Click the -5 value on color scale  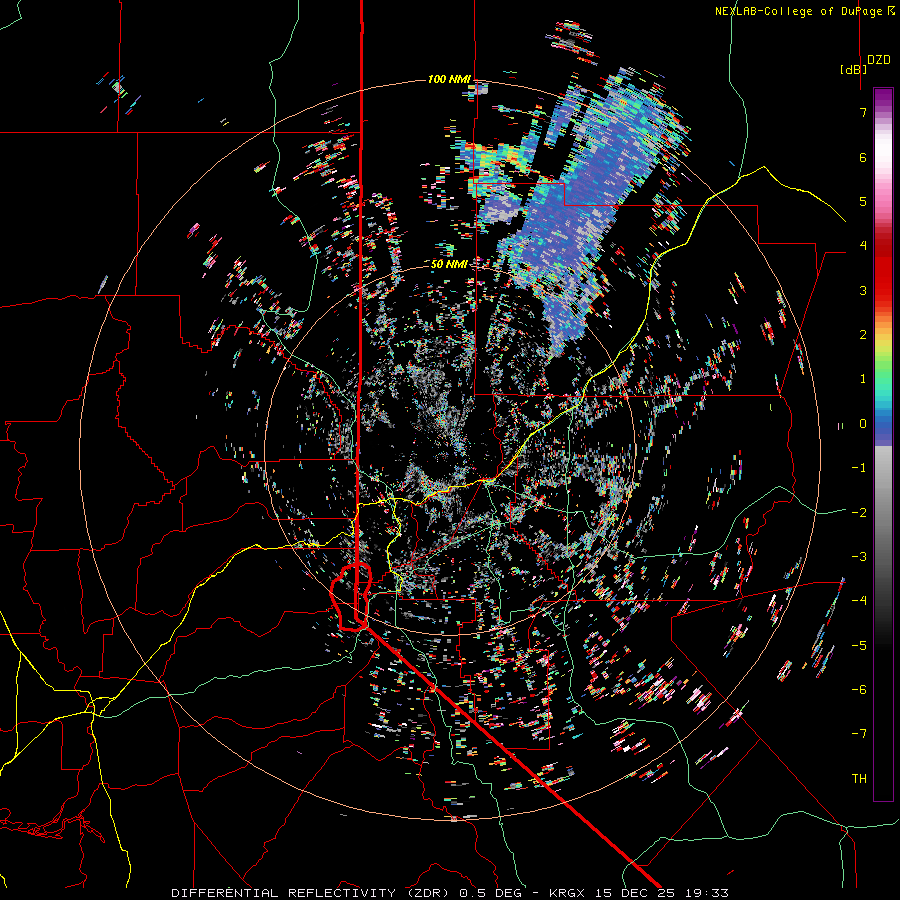pyautogui.click(x=859, y=646)
